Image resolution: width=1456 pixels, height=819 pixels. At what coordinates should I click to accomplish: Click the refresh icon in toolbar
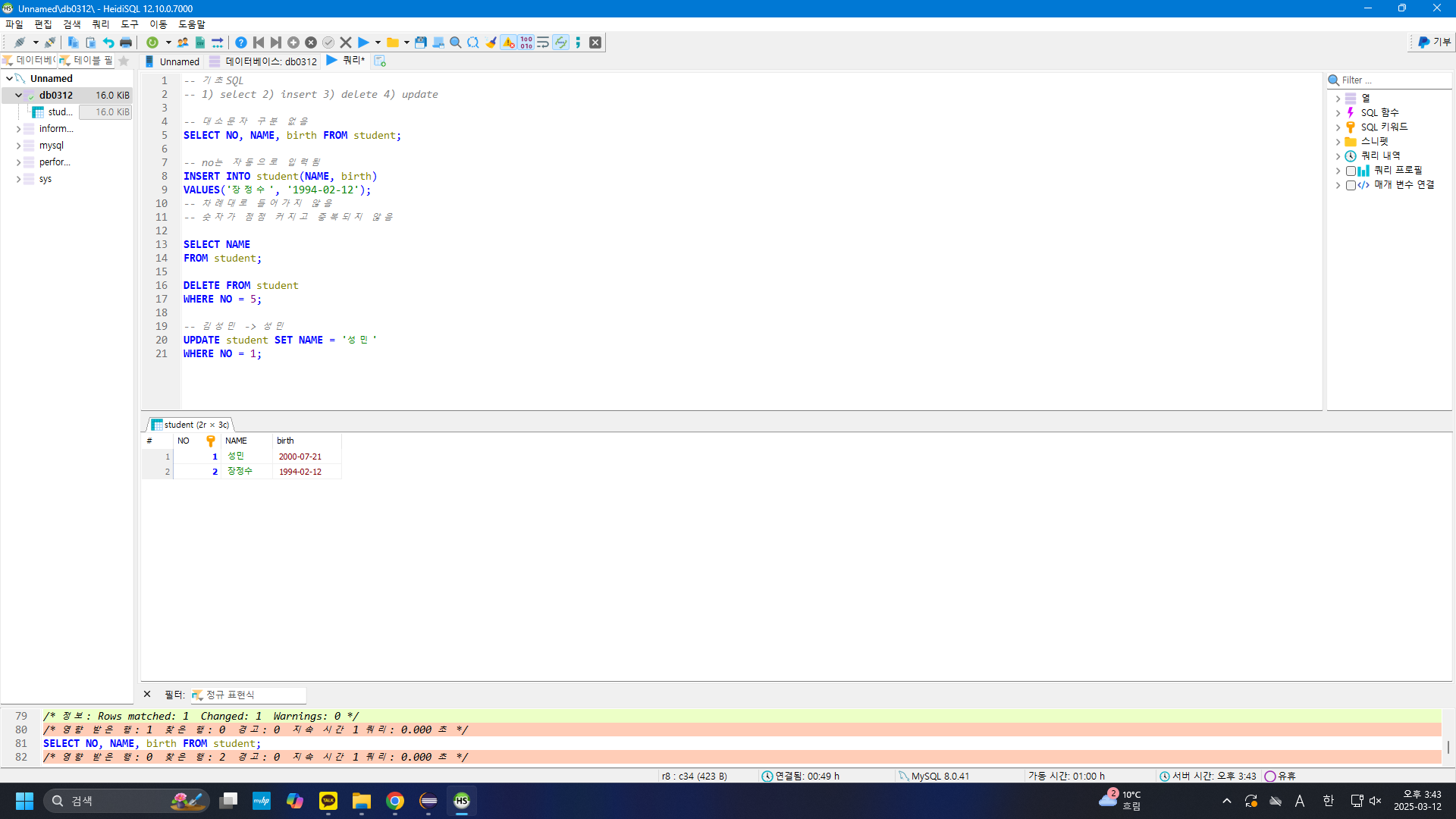[x=152, y=42]
